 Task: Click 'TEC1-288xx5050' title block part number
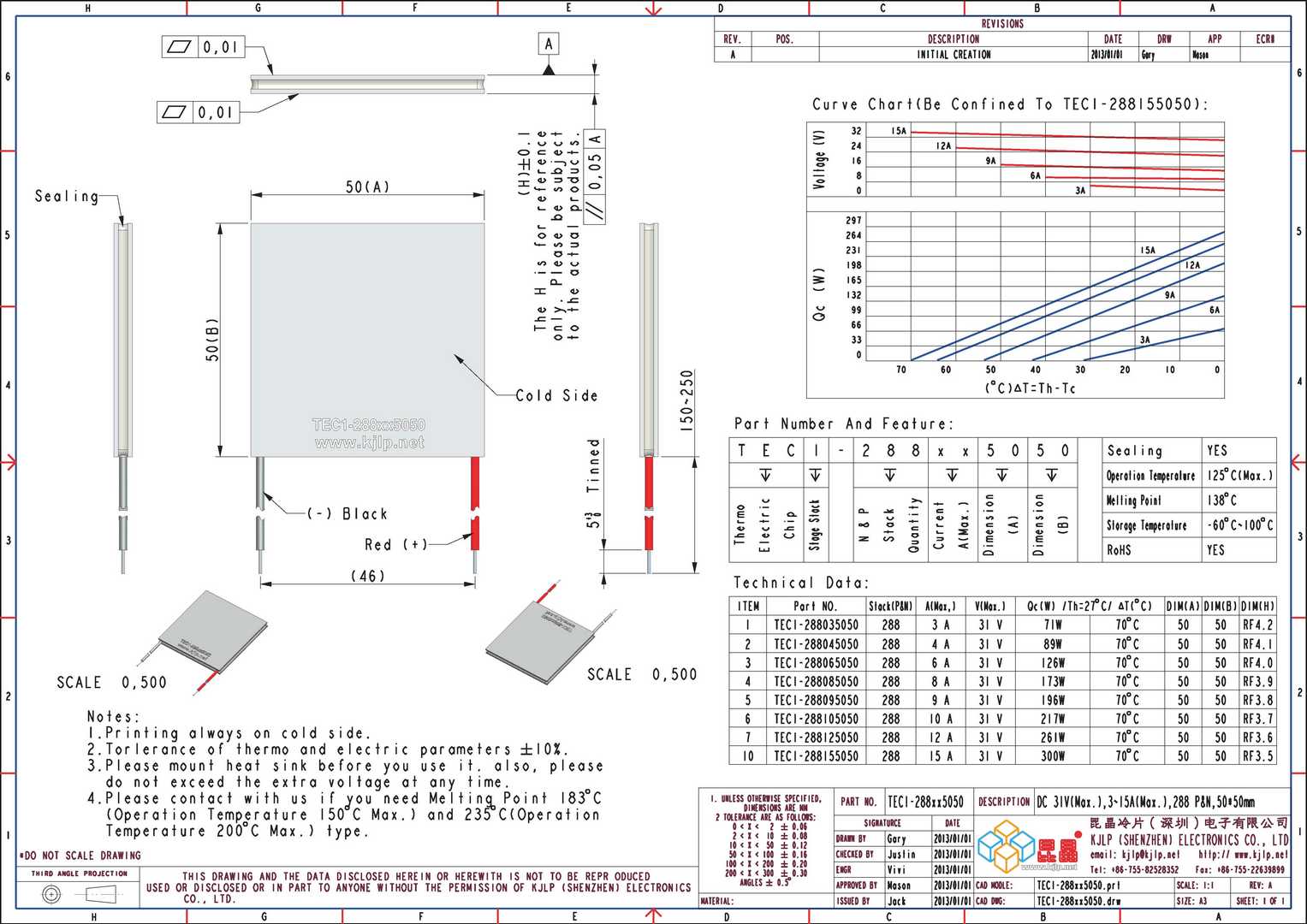point(925,803)
